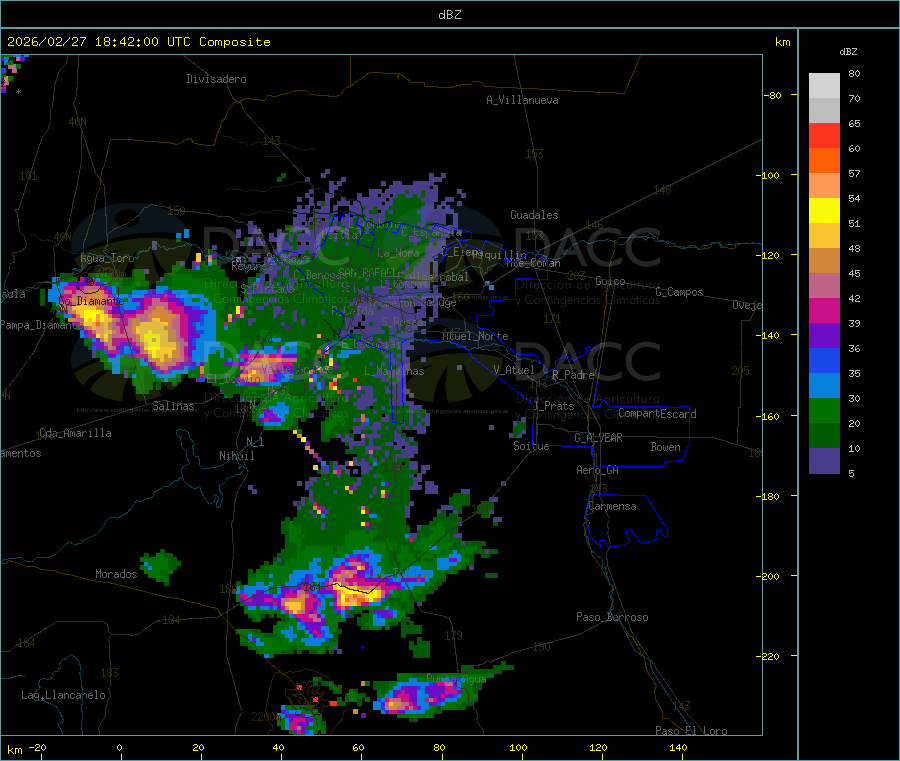900x761 pixels.
Task: Click the km label at top right
Action: (x=782, y=42)
